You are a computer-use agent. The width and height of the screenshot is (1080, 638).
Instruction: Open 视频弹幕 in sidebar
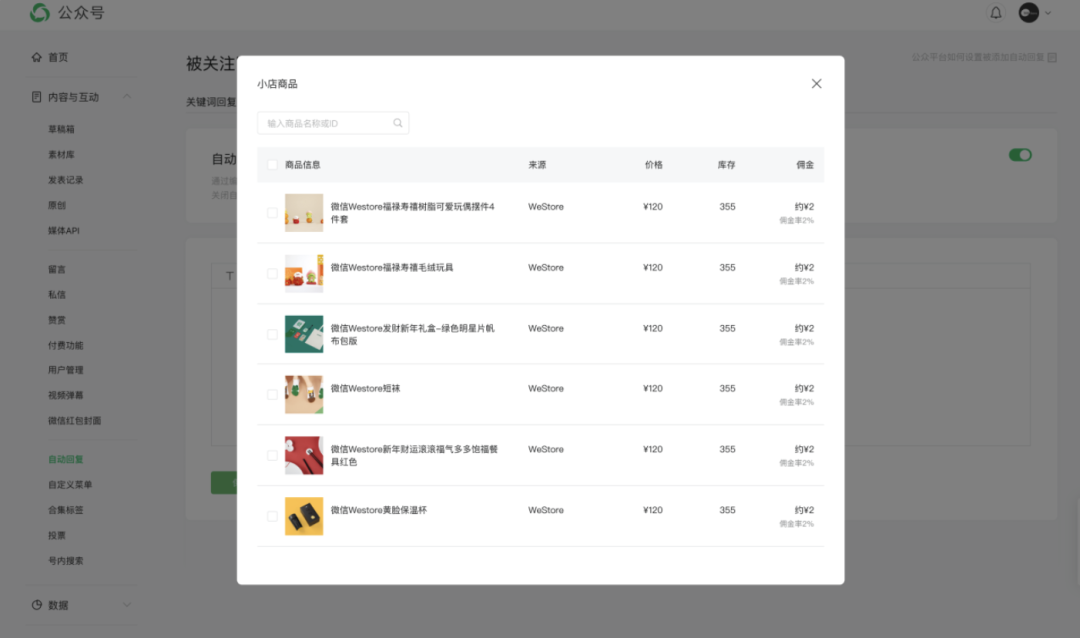pyautogui.click(x=65, y=395)
